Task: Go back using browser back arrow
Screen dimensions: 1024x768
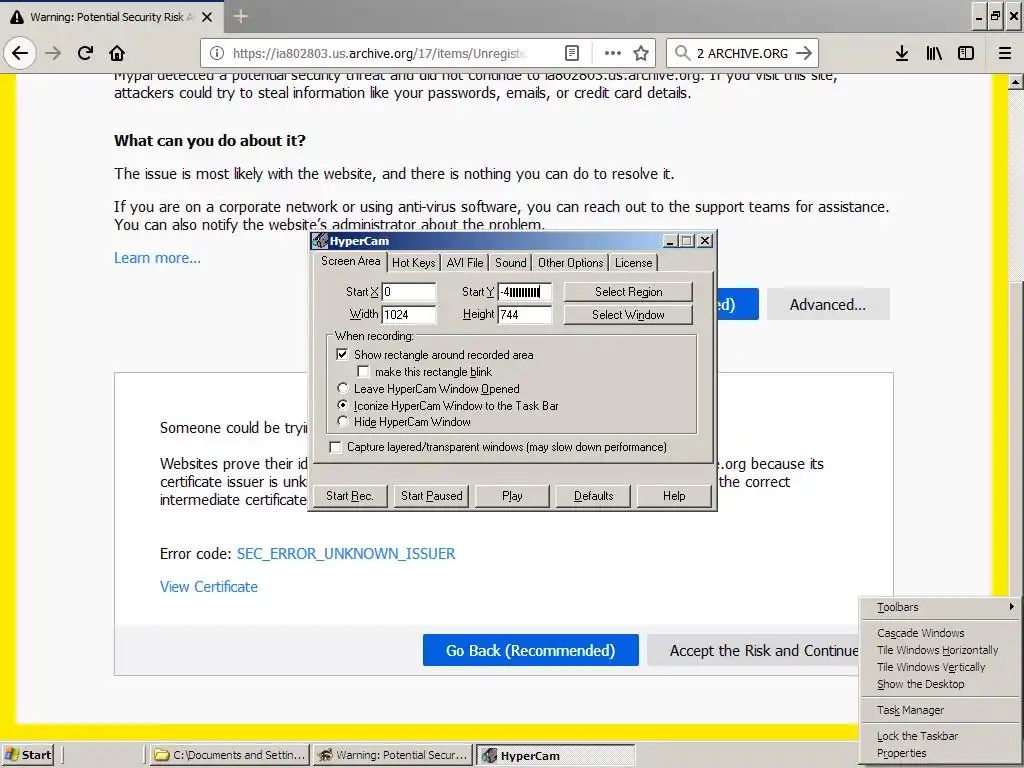Action: [x=20, y=53]
